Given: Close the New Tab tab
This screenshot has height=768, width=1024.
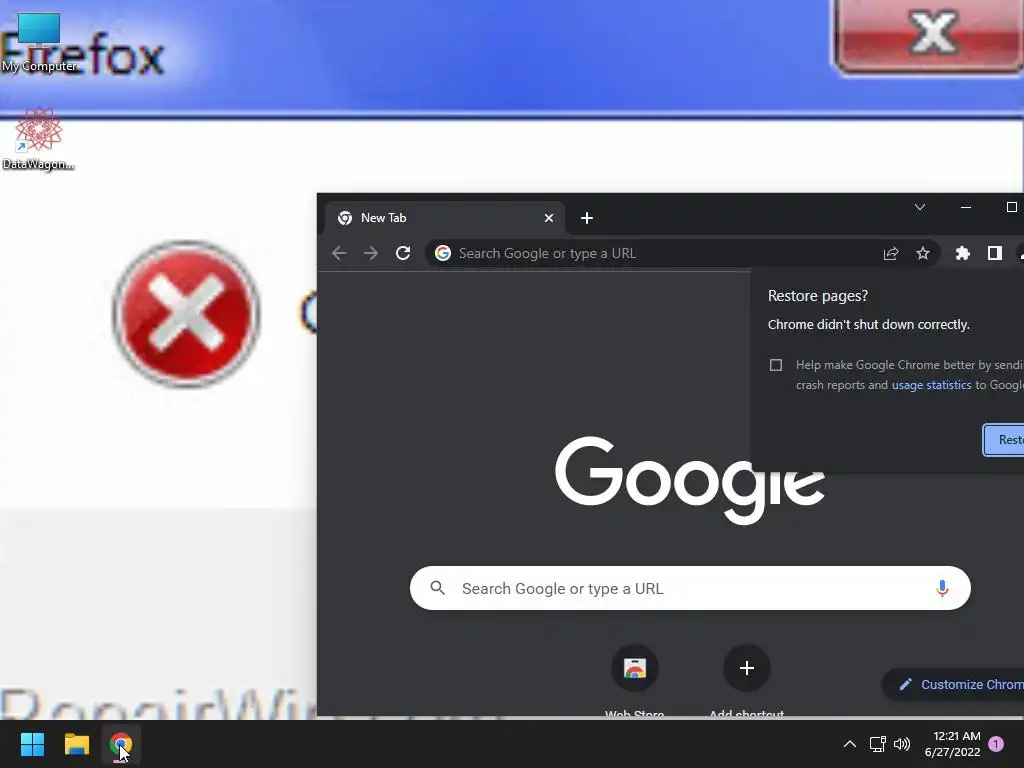Looking at the screenshot, I should point(549,218).
